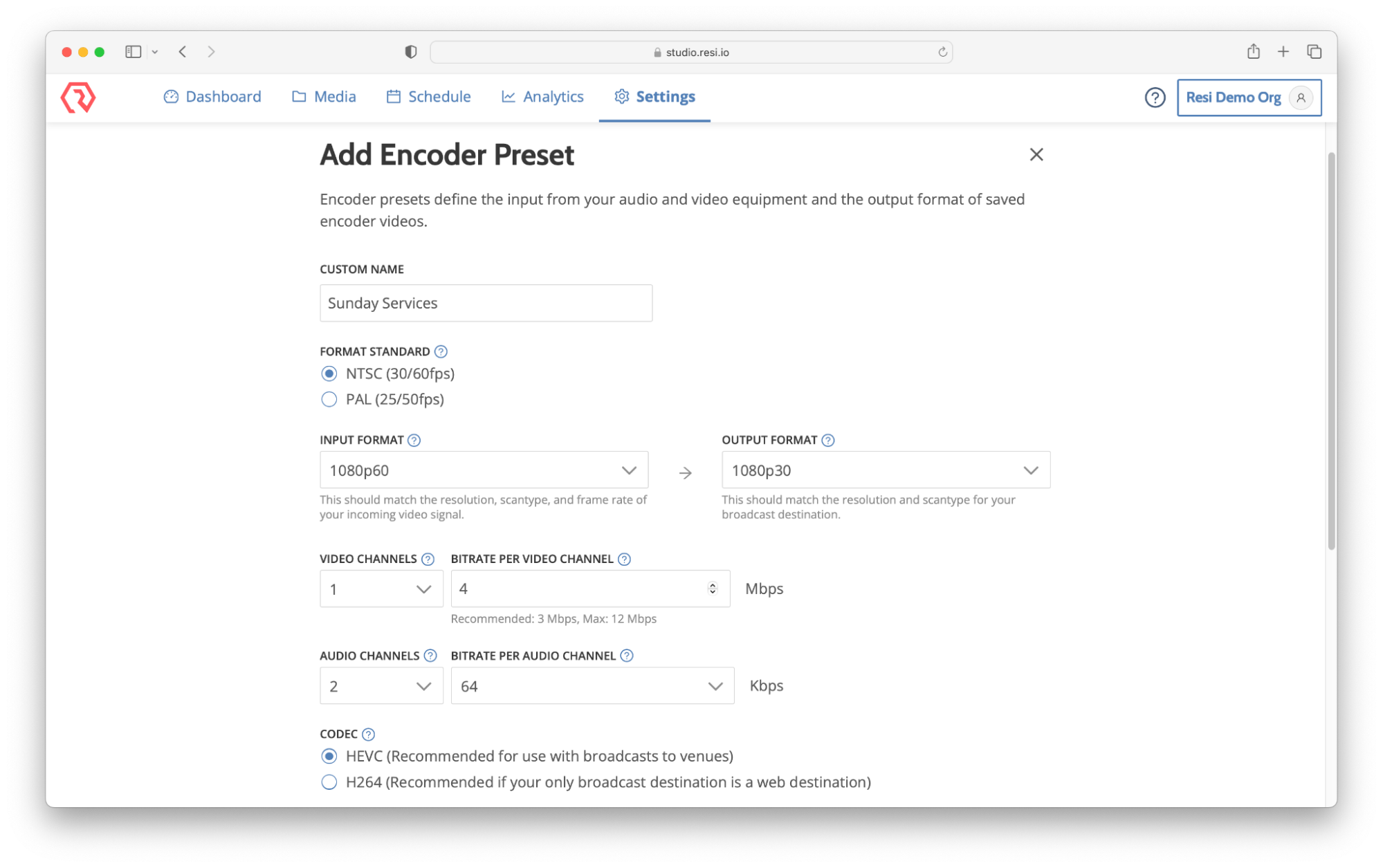Image resolution: width=1383 pixels, height=868 pixels.
Task: Show Safari tab overview
Action: pyautogui.click(x=1314, y=51)
